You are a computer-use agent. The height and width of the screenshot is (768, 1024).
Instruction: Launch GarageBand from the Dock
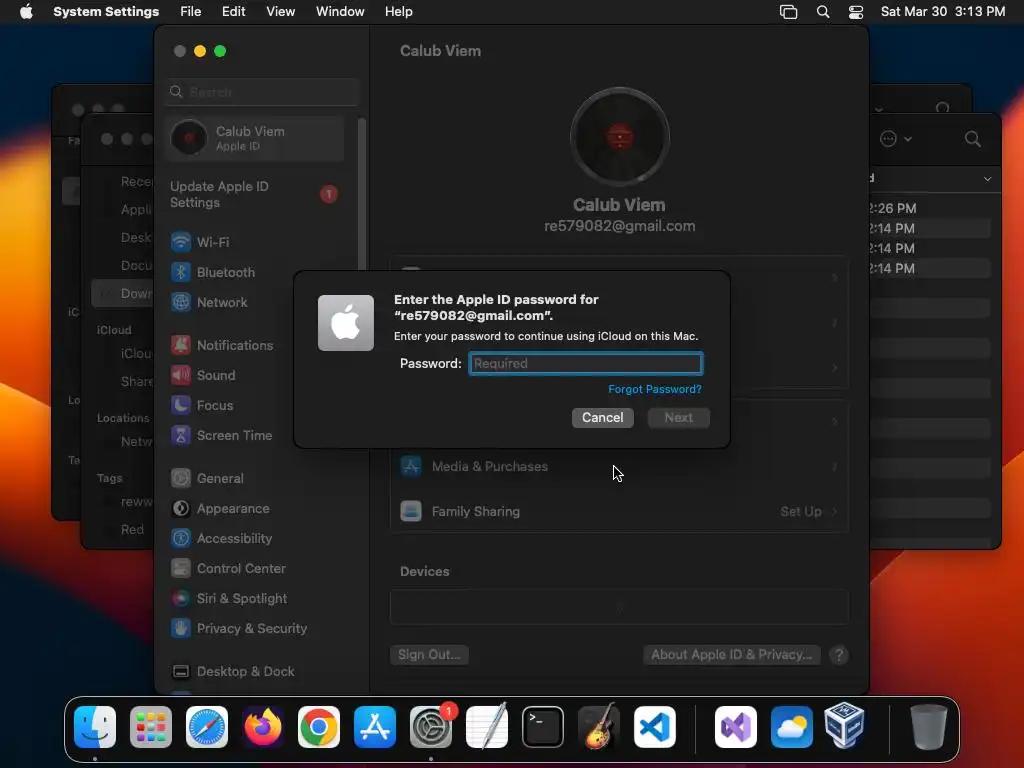pos(599,727)
